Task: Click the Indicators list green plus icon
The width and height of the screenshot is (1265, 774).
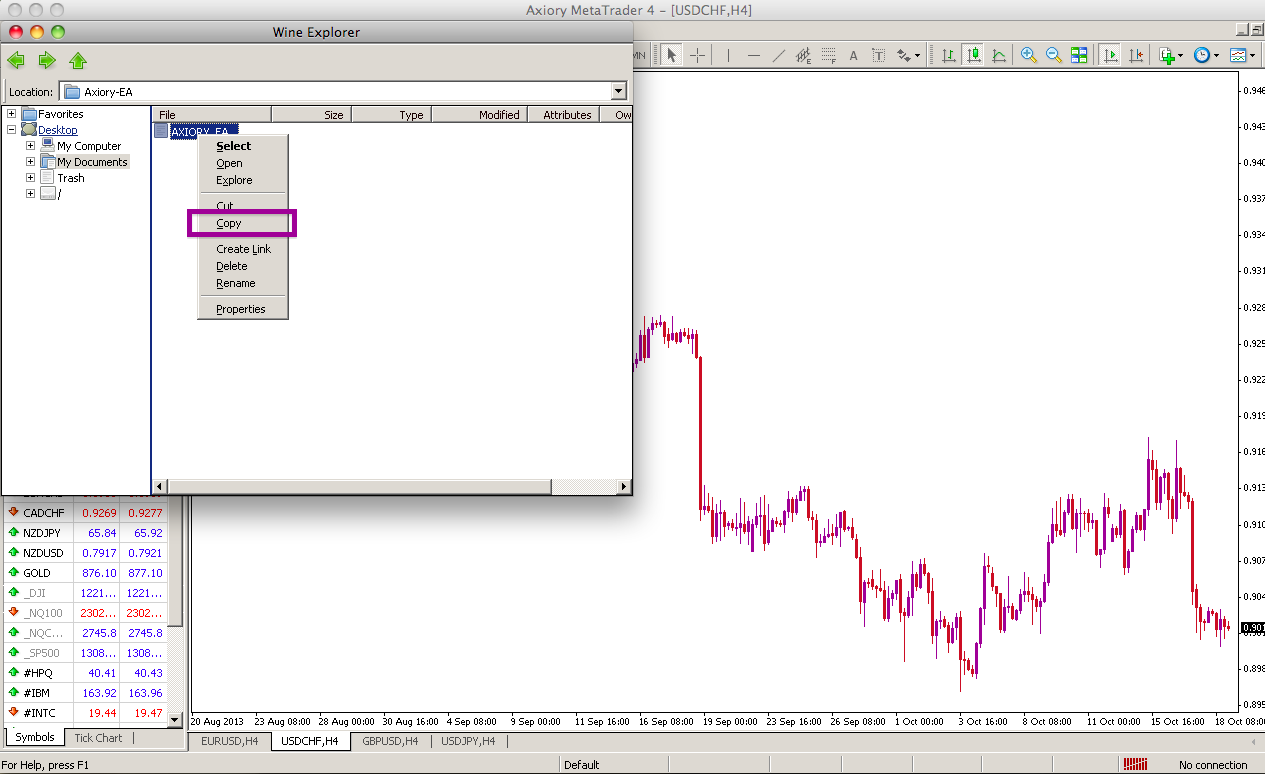Action: coord(1166,55)
